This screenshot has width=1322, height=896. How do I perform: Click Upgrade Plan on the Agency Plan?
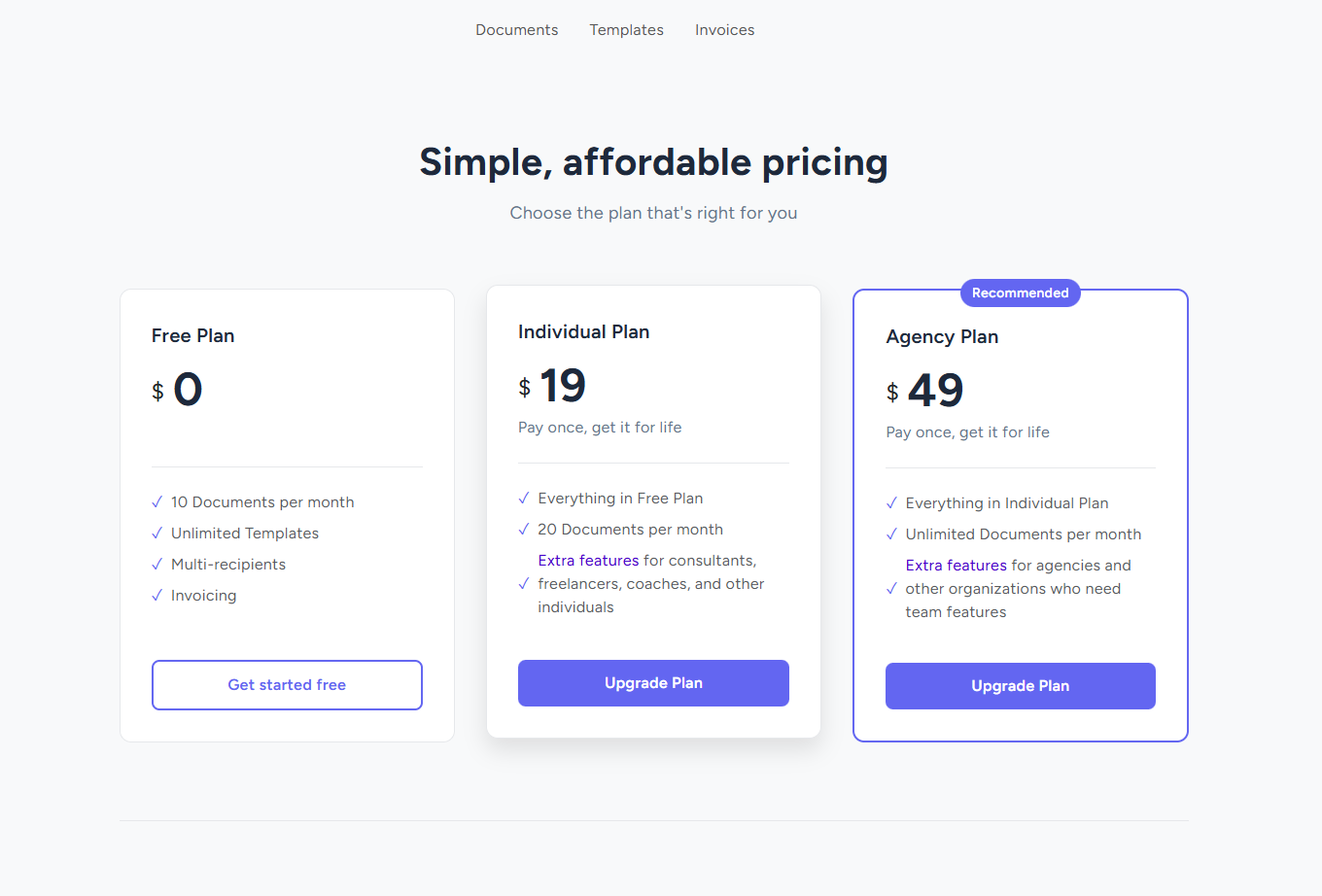coord(1020,686)
